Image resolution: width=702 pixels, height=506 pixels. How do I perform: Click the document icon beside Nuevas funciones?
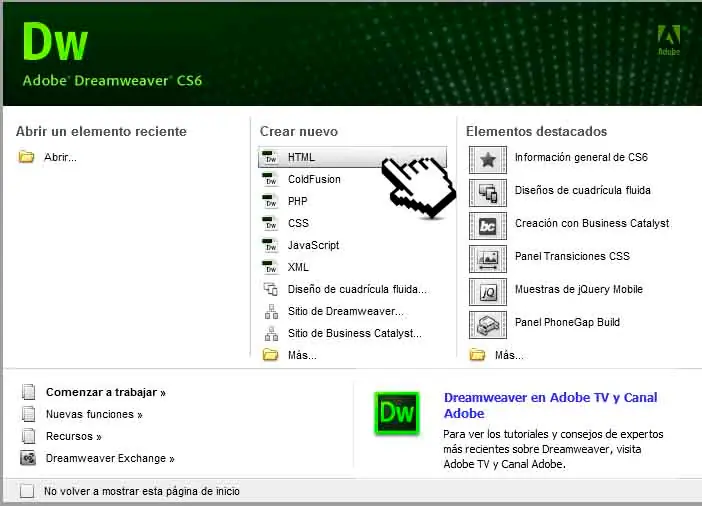[28, 414]
